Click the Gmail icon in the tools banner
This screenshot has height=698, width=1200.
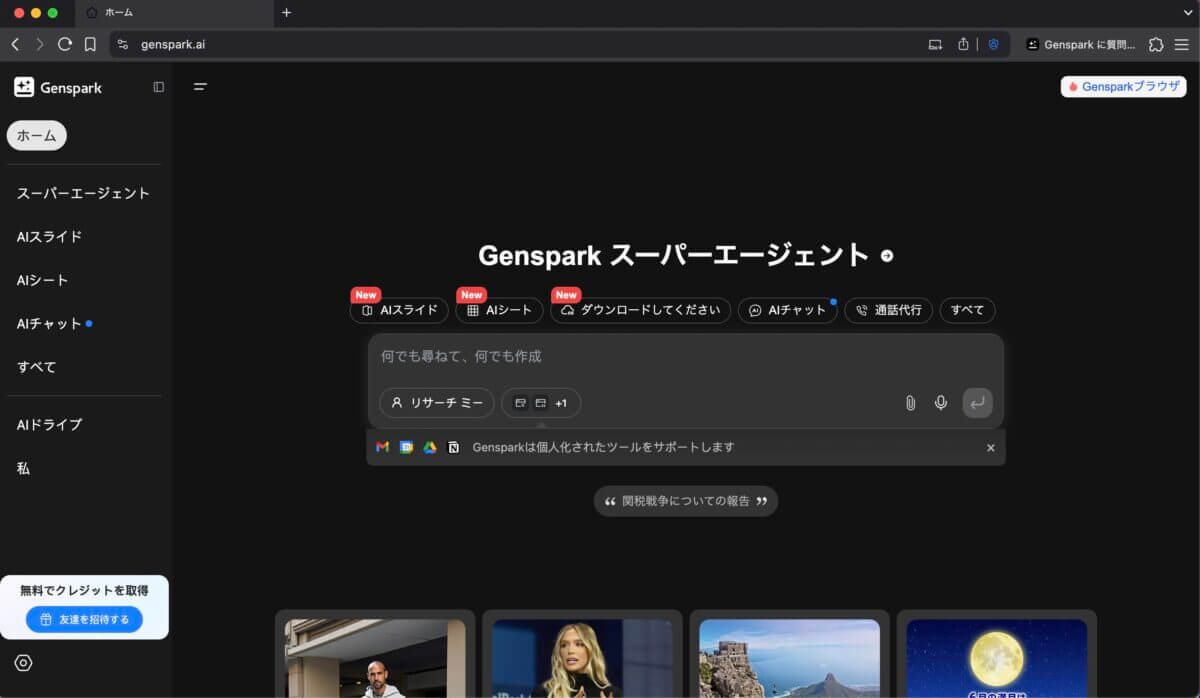[x=382, y=447]
